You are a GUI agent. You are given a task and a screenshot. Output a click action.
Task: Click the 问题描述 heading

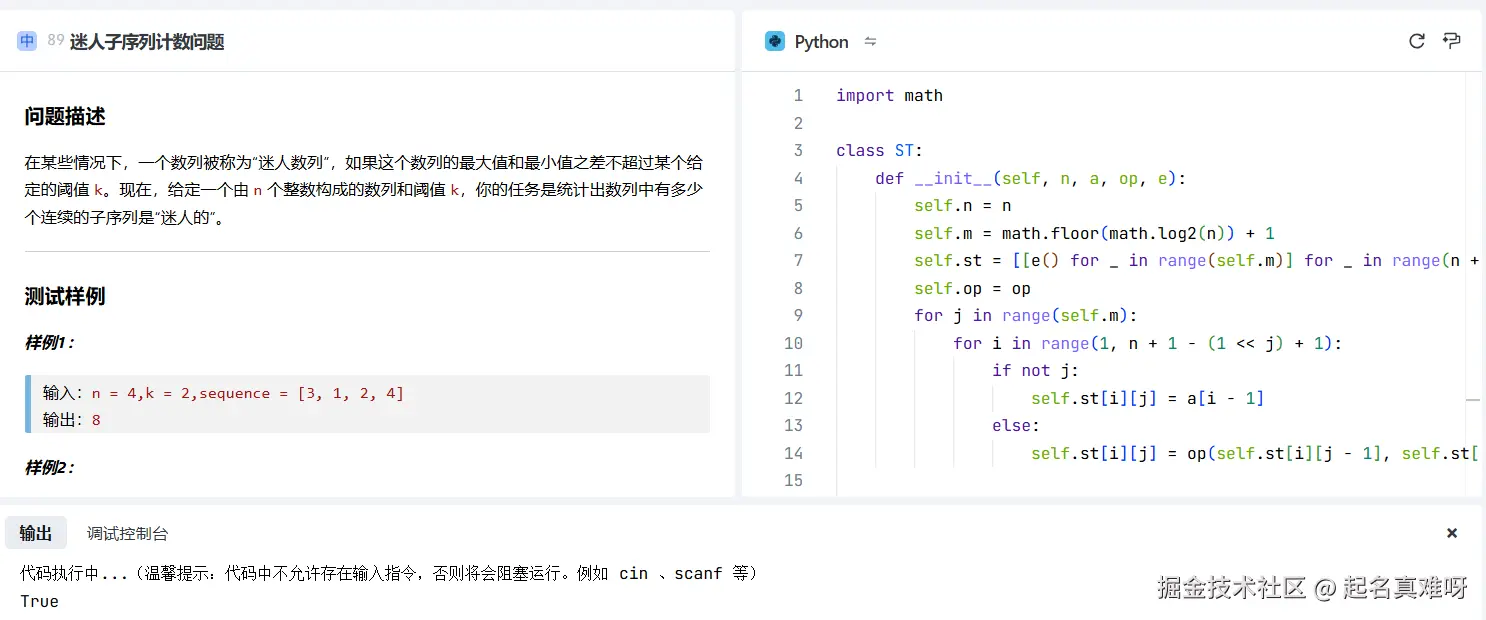coord(65,117)
